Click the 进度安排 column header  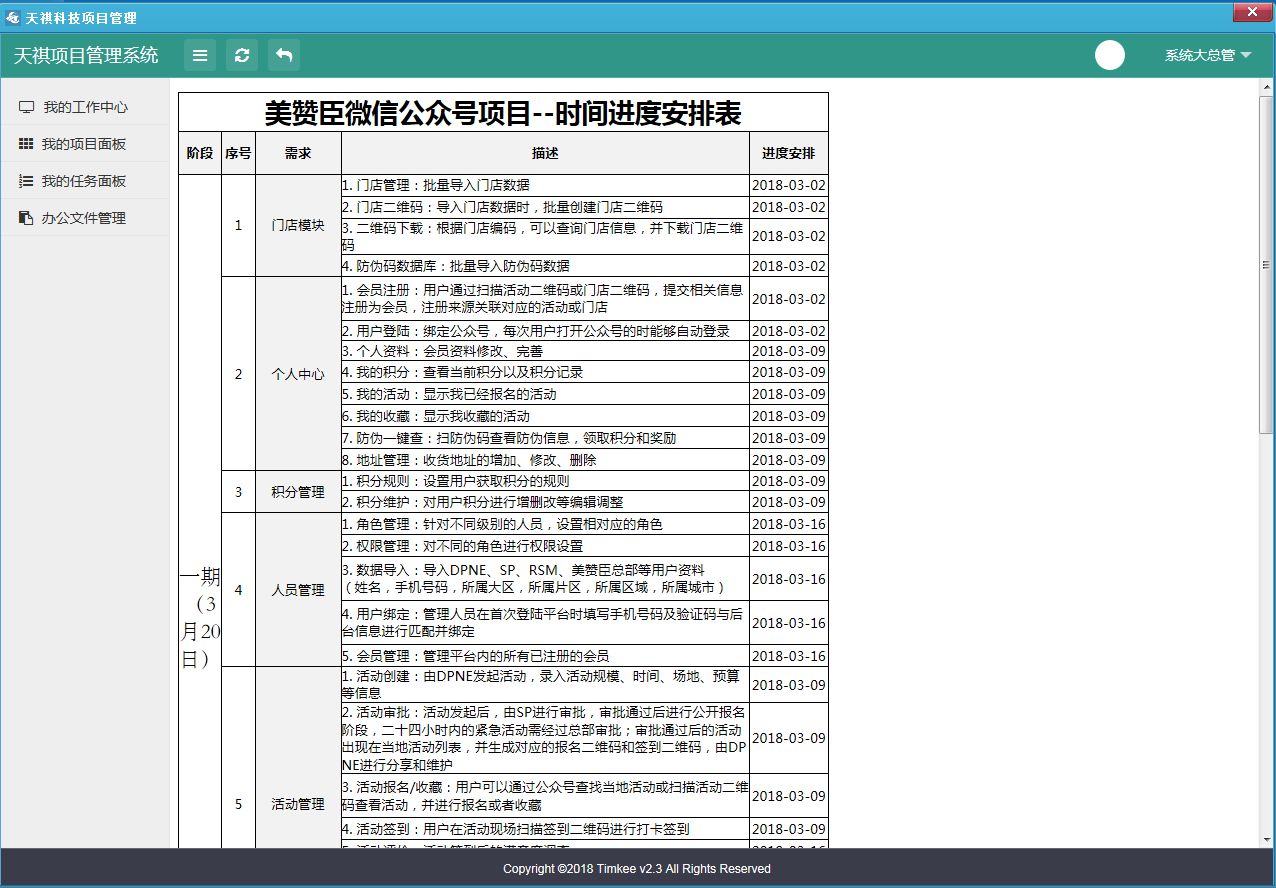point(788,152)
